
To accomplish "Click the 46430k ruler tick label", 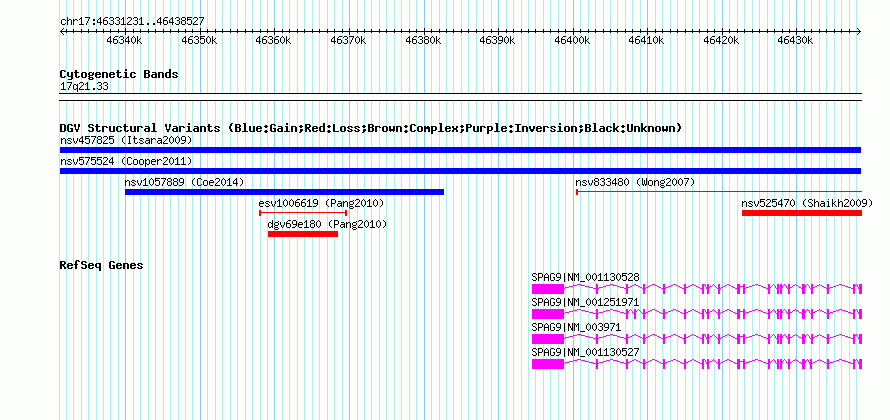I will [x=796, y=40].
